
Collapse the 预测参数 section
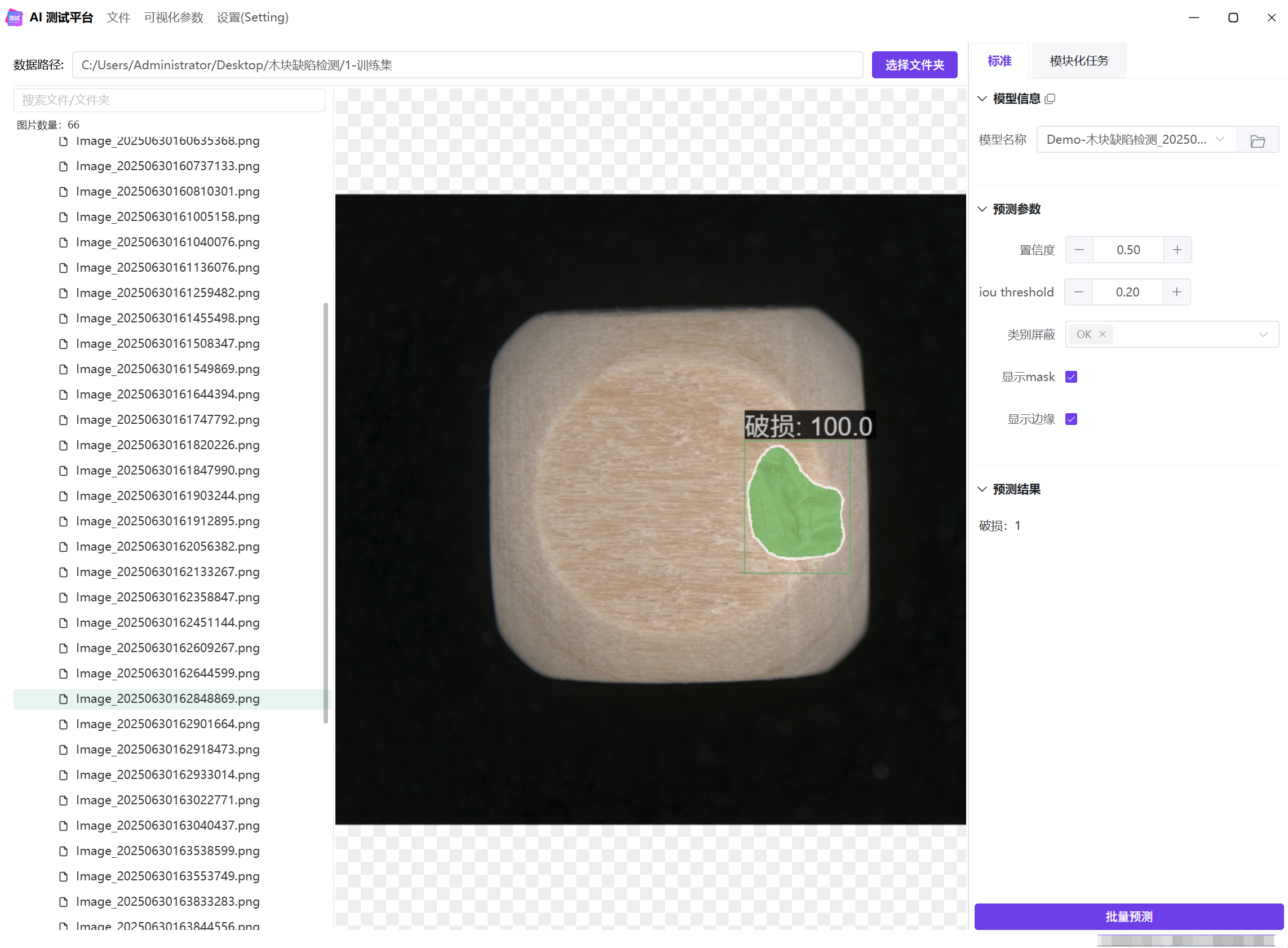click(x=982, y=209)
